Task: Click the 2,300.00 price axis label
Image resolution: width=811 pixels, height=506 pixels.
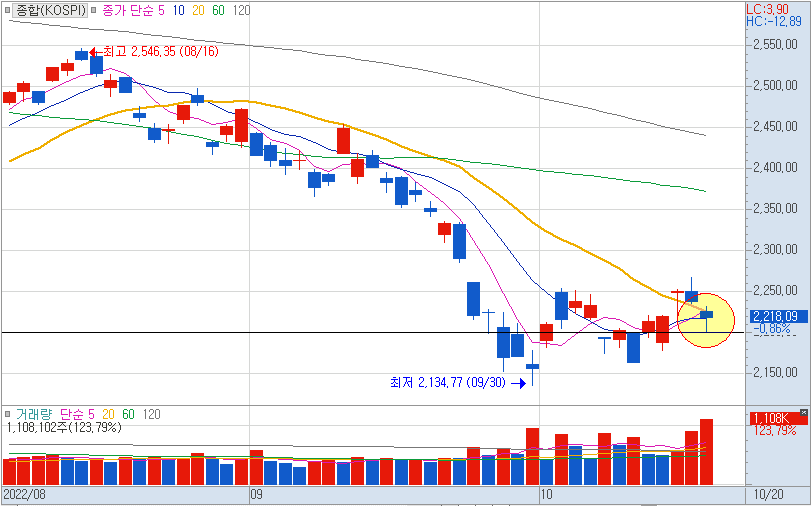Action: tap(776, 250)
